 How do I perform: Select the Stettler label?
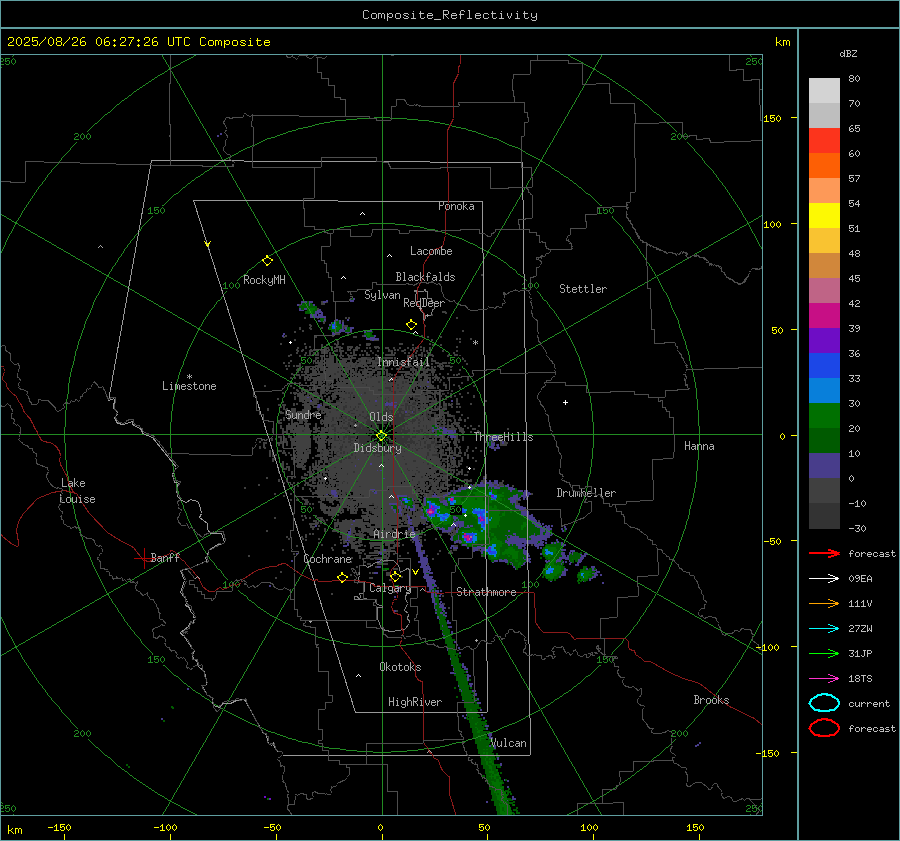[x=583, y=289]
